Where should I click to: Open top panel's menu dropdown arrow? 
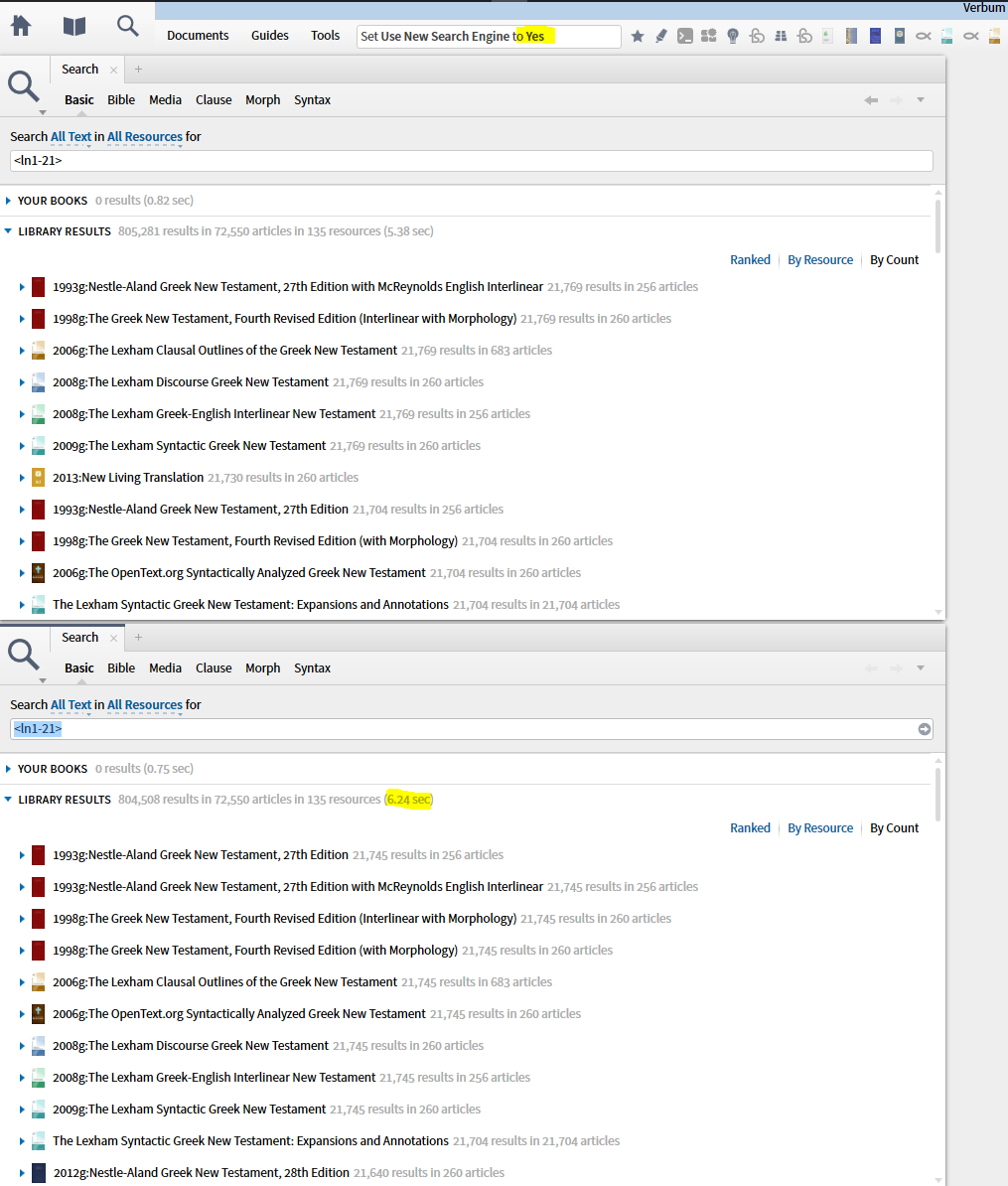pos(921,100)
